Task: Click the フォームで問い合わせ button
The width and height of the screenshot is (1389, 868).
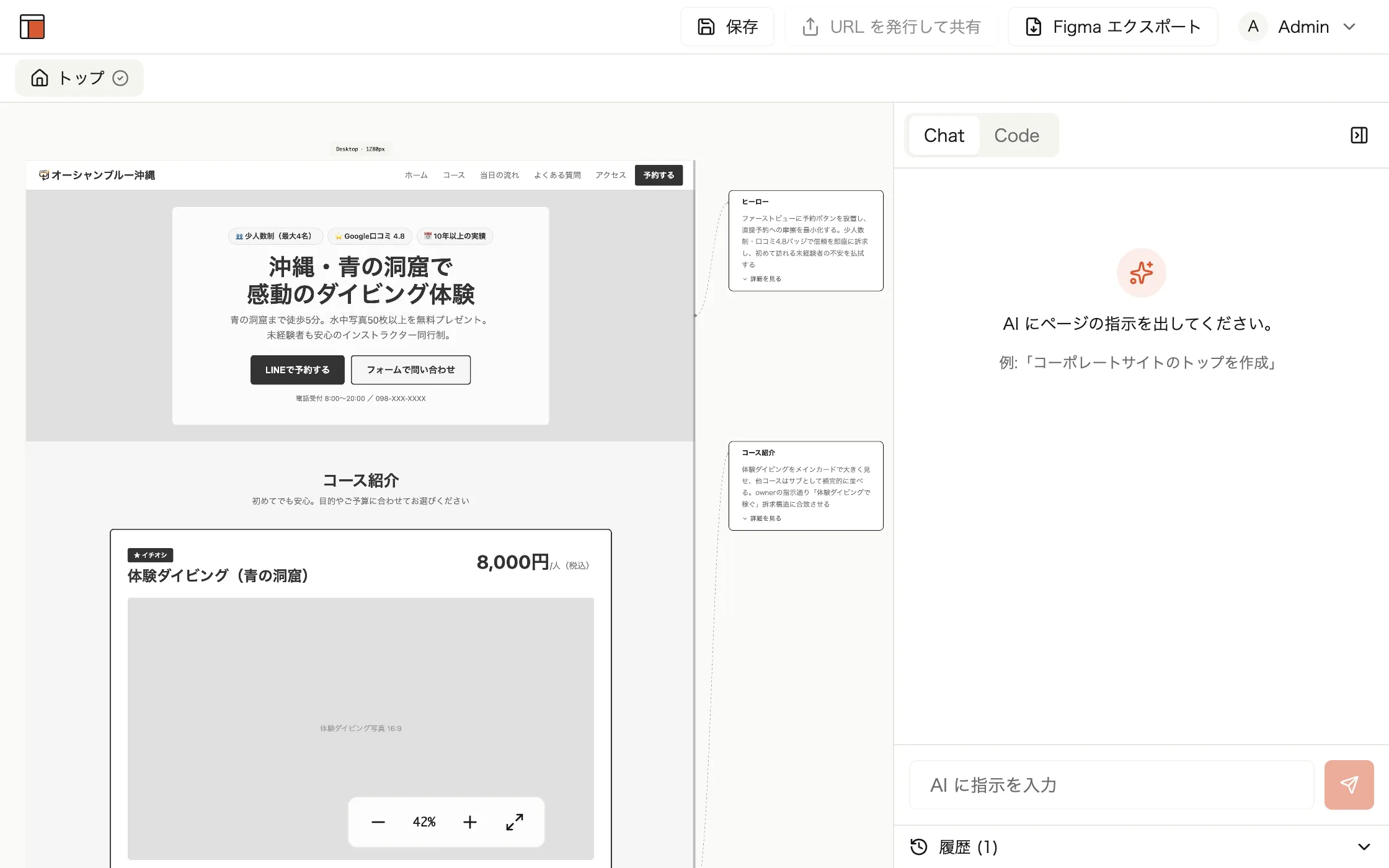Action: click(x=410, y=370)
